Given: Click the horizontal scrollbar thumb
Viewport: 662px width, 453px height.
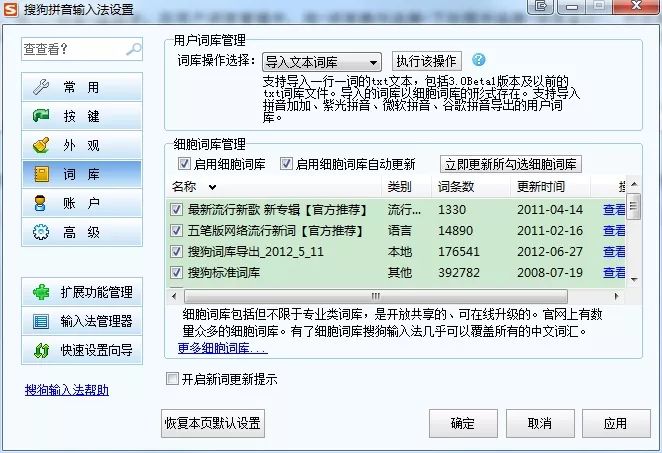Looking at the screenshot, I should coord(376,296).
